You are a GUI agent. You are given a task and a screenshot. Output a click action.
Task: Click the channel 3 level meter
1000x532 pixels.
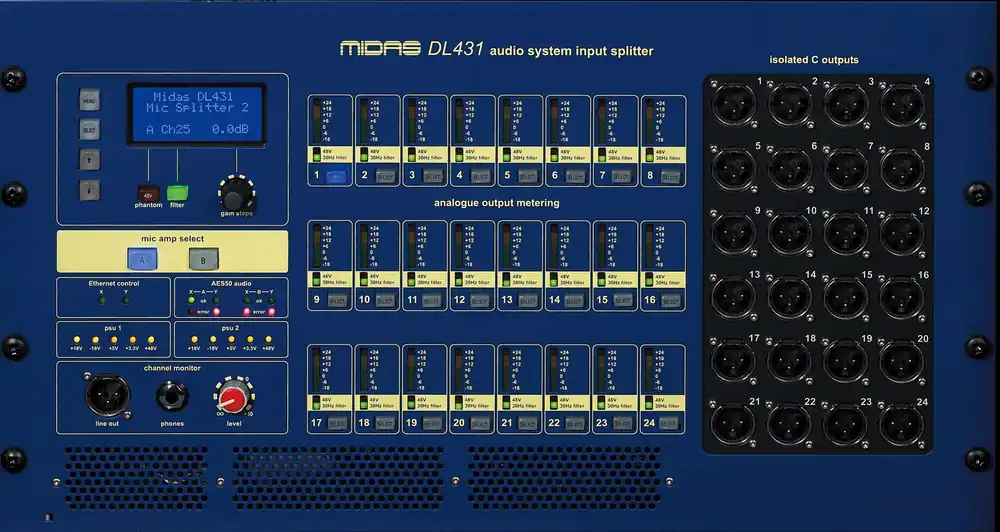(412, 121)
